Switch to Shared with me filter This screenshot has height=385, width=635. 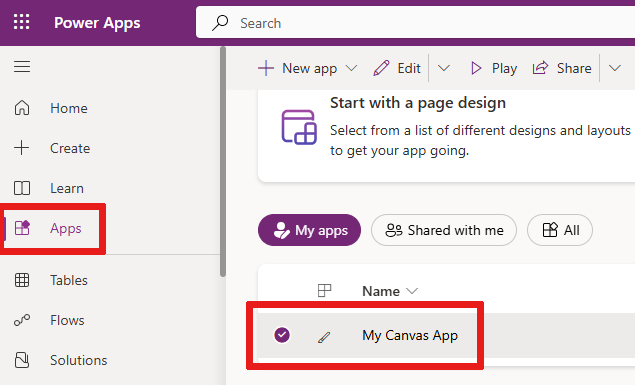pyautogui.click(x=444, y=230)
